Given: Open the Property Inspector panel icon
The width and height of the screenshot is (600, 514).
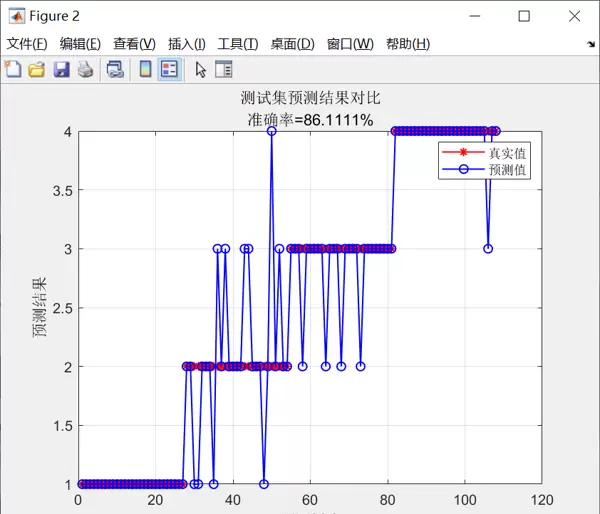Looking at the screenshot, I should click(223, 69).
